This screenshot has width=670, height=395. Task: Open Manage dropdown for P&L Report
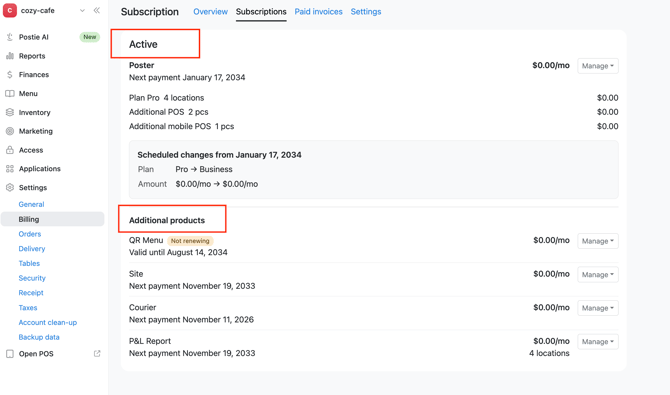598,342
